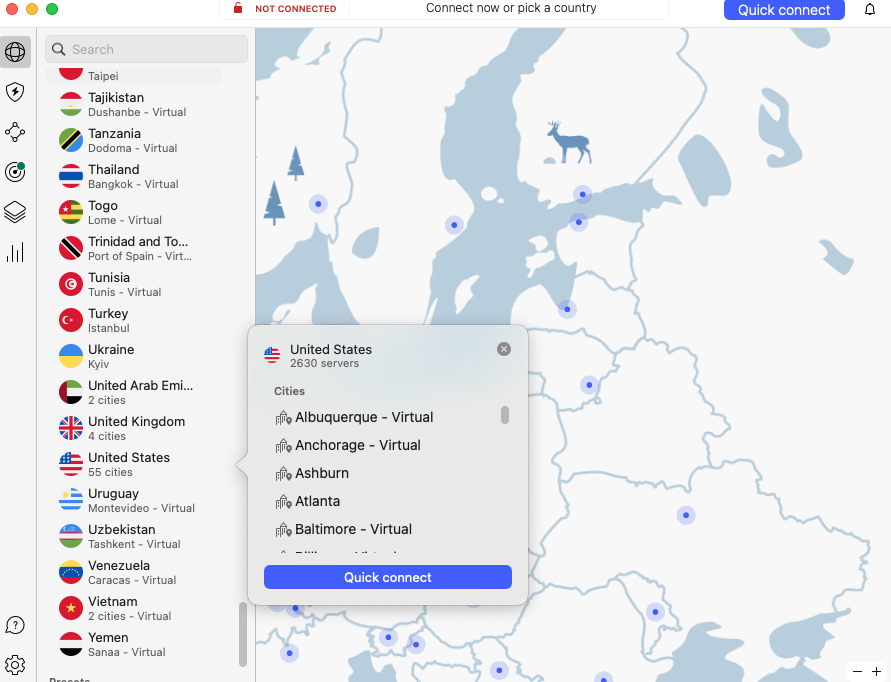Screen dimensions: 891x682
Task: Click the country list scrollbar thumb
Action: 243,634
